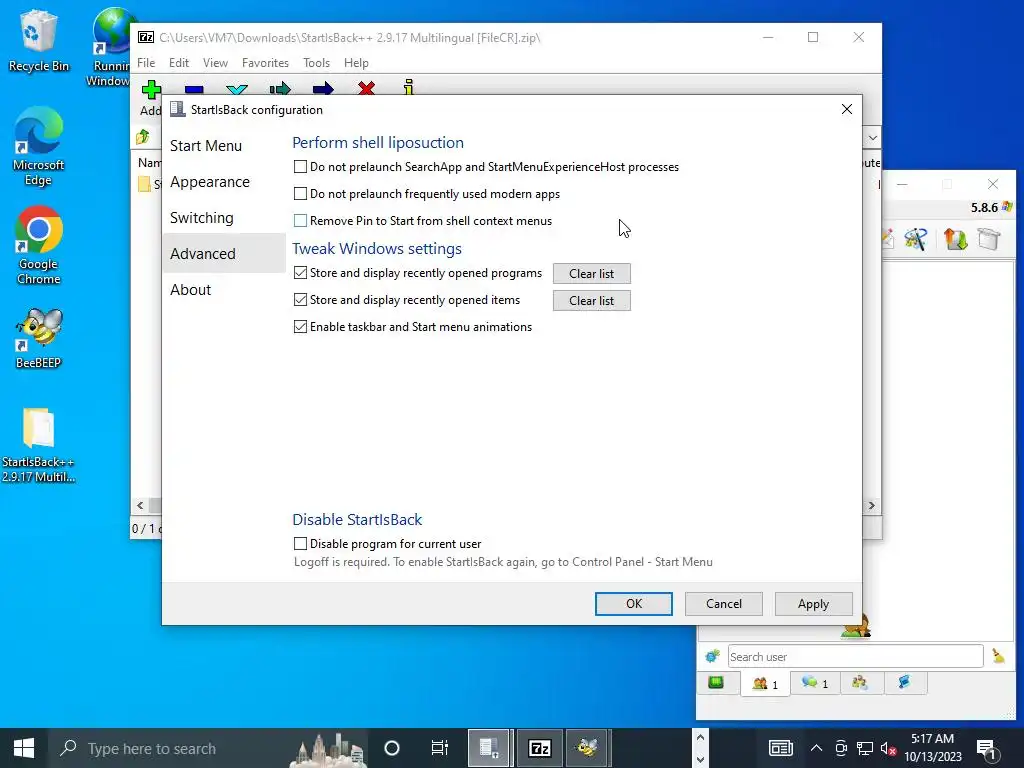The image size is (1024, 768).
Task: Open notification center icon
Action: click(x=986, y=749)
